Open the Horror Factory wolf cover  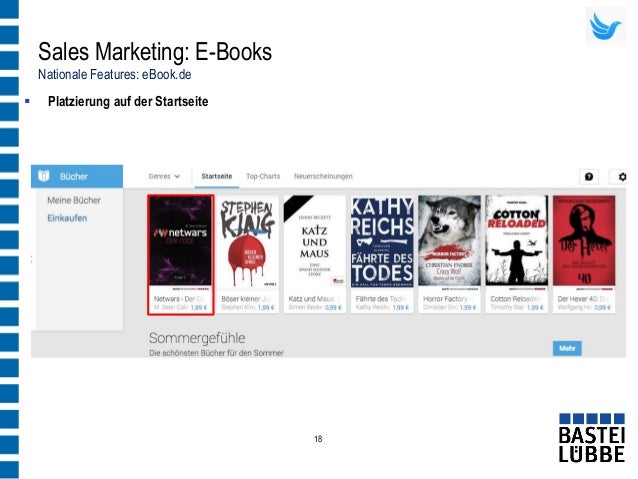449,241
